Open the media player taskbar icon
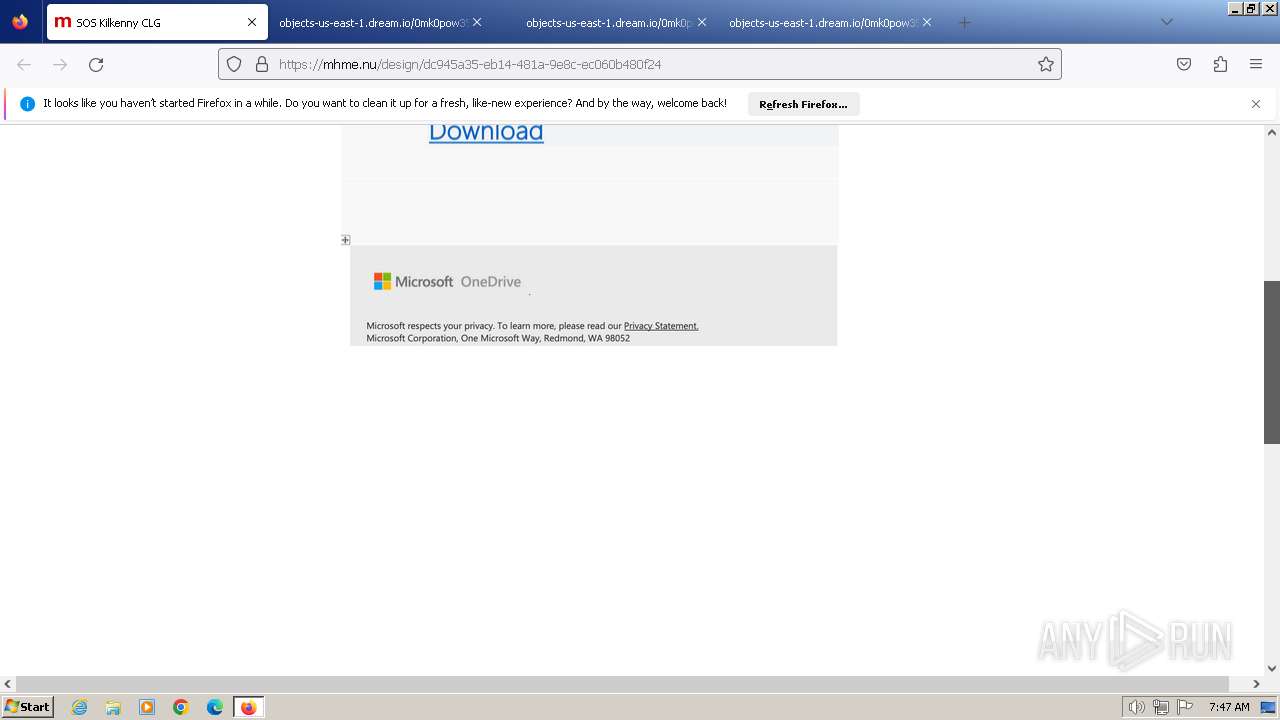Image resolution: width=1280 pixels, height=720 pixels. (147, 707)
